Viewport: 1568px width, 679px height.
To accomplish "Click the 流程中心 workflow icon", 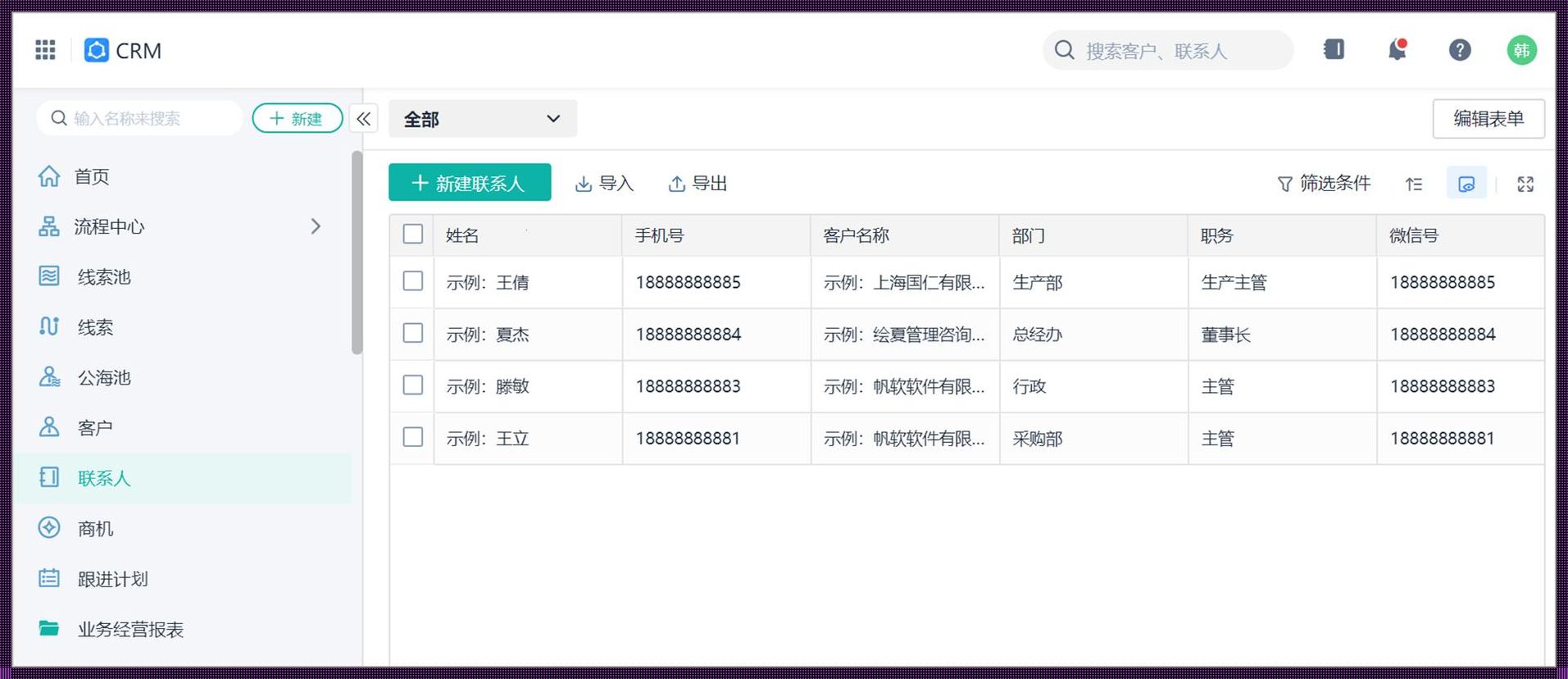I will (x=49, y=226).
